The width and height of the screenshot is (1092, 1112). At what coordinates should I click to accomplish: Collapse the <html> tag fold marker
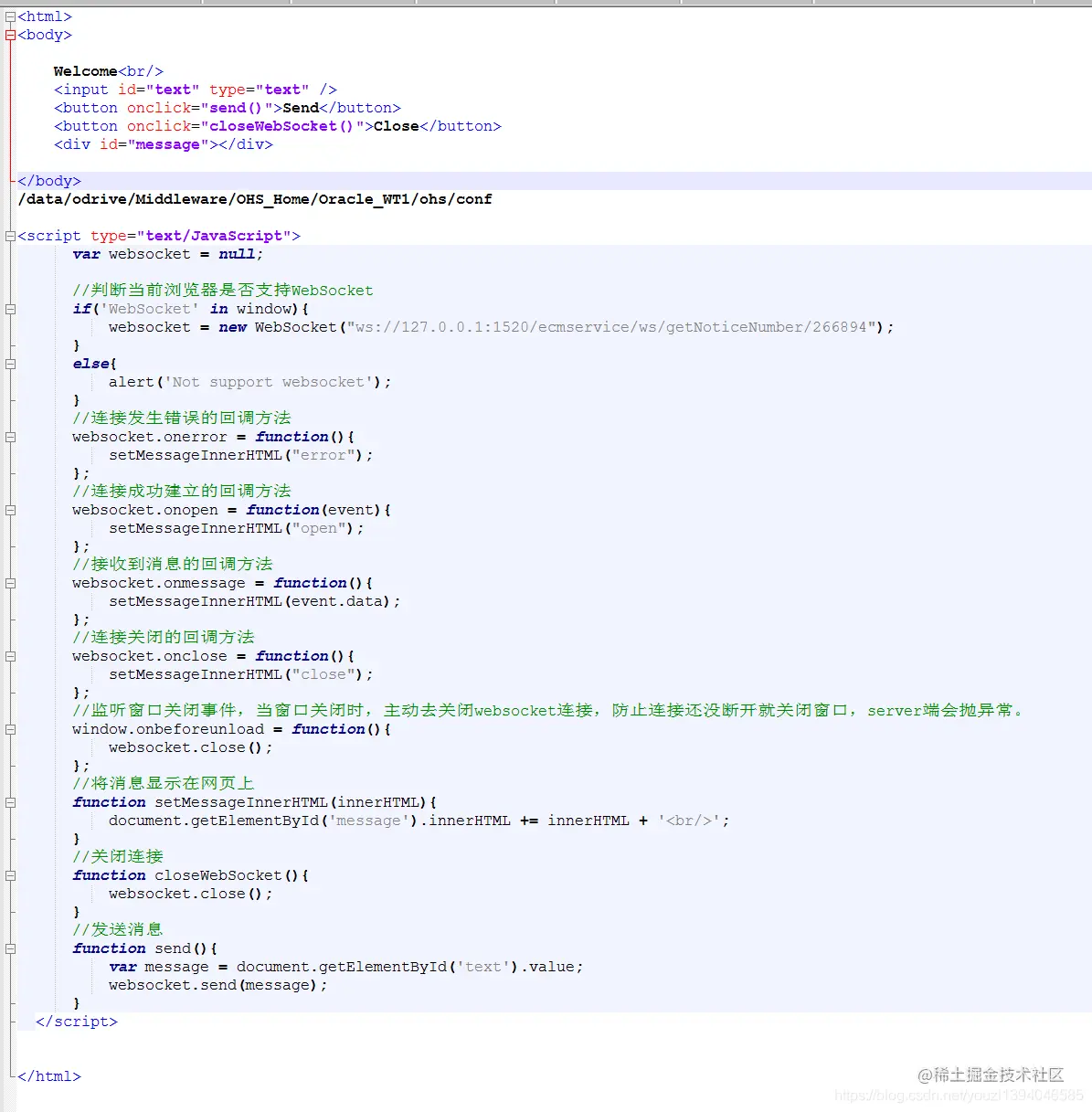(10, 16)
